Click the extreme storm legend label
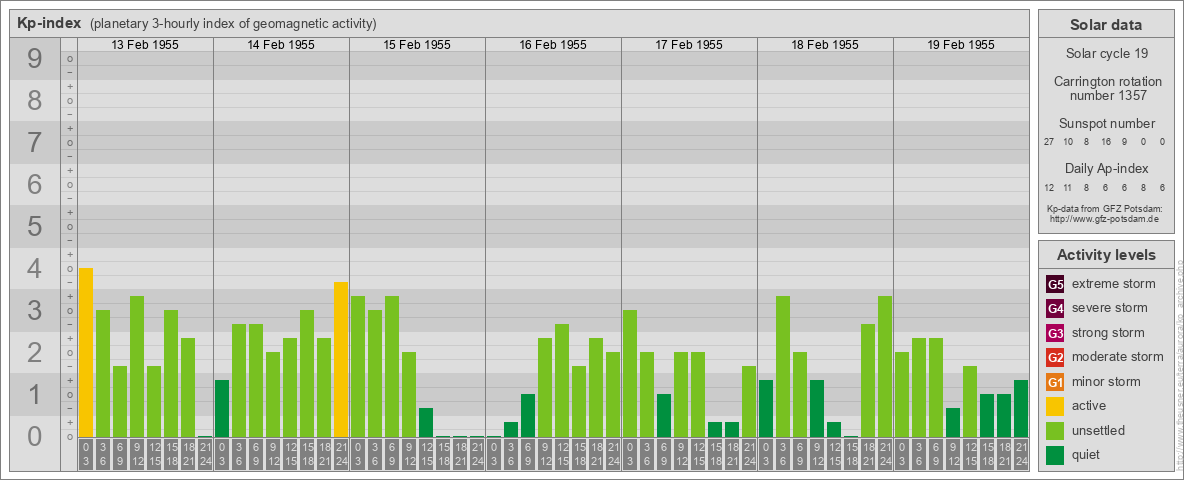 pyautogui.click(x=1114, y=284)
